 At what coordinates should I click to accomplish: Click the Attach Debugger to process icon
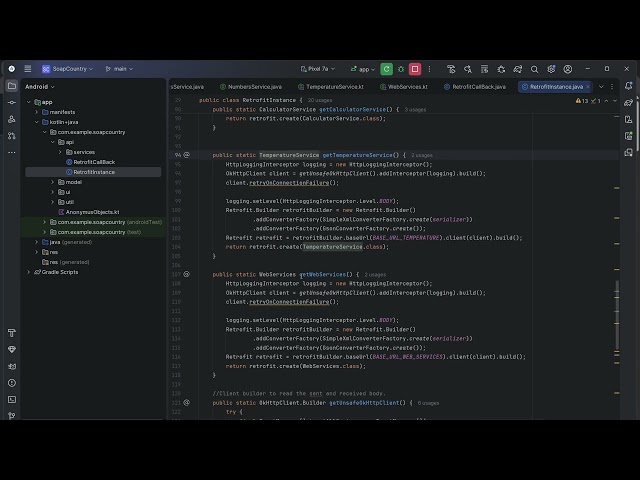click(x=501, y=69)
